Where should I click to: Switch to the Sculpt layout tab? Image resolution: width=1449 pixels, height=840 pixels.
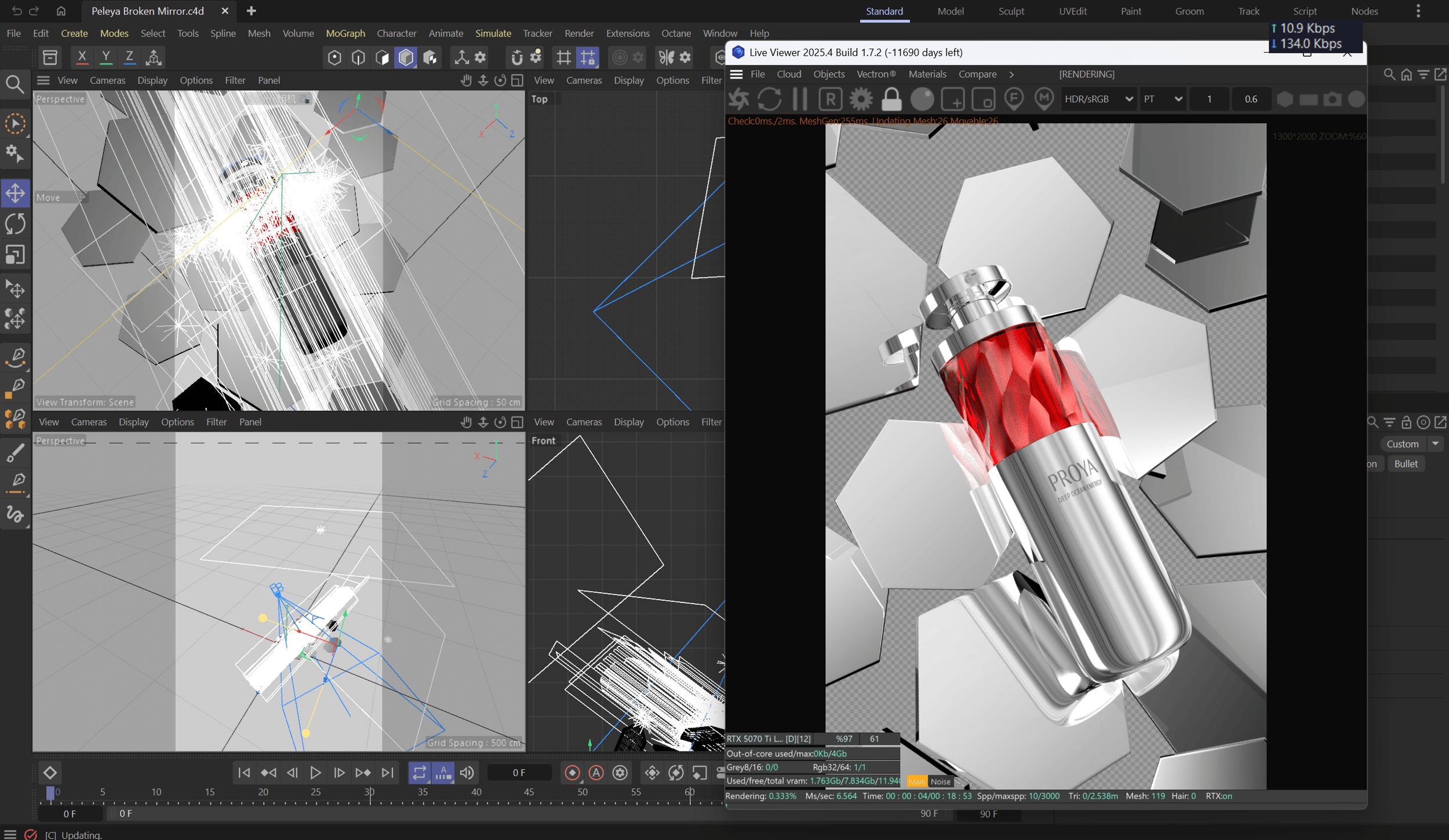[1011, 11]
